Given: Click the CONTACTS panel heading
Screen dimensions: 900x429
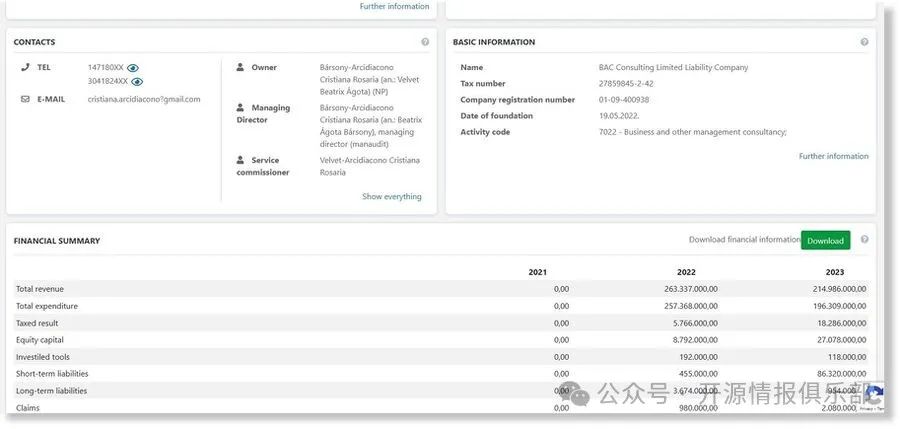Looking at the screenshot, I should tap(34, 42).
